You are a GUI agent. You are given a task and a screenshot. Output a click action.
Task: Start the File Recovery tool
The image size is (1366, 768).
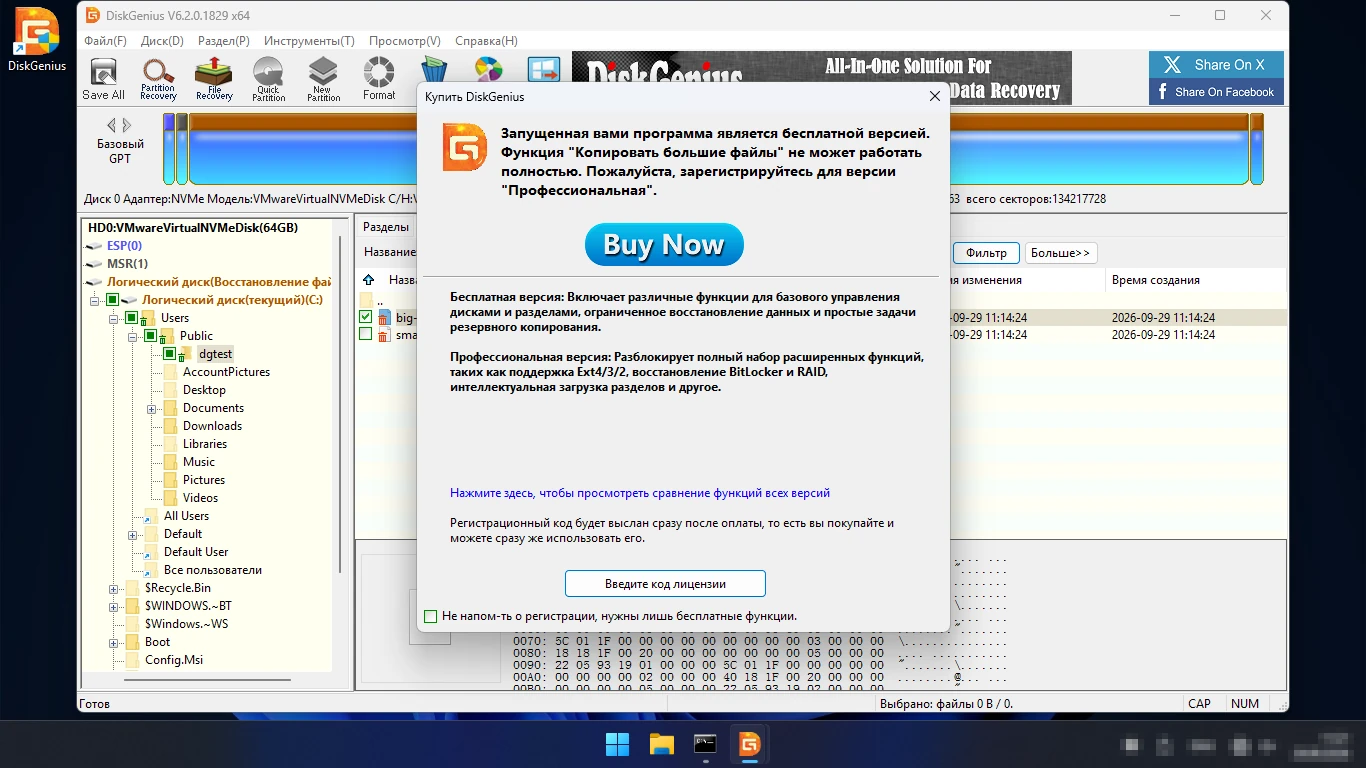point(214,79)
